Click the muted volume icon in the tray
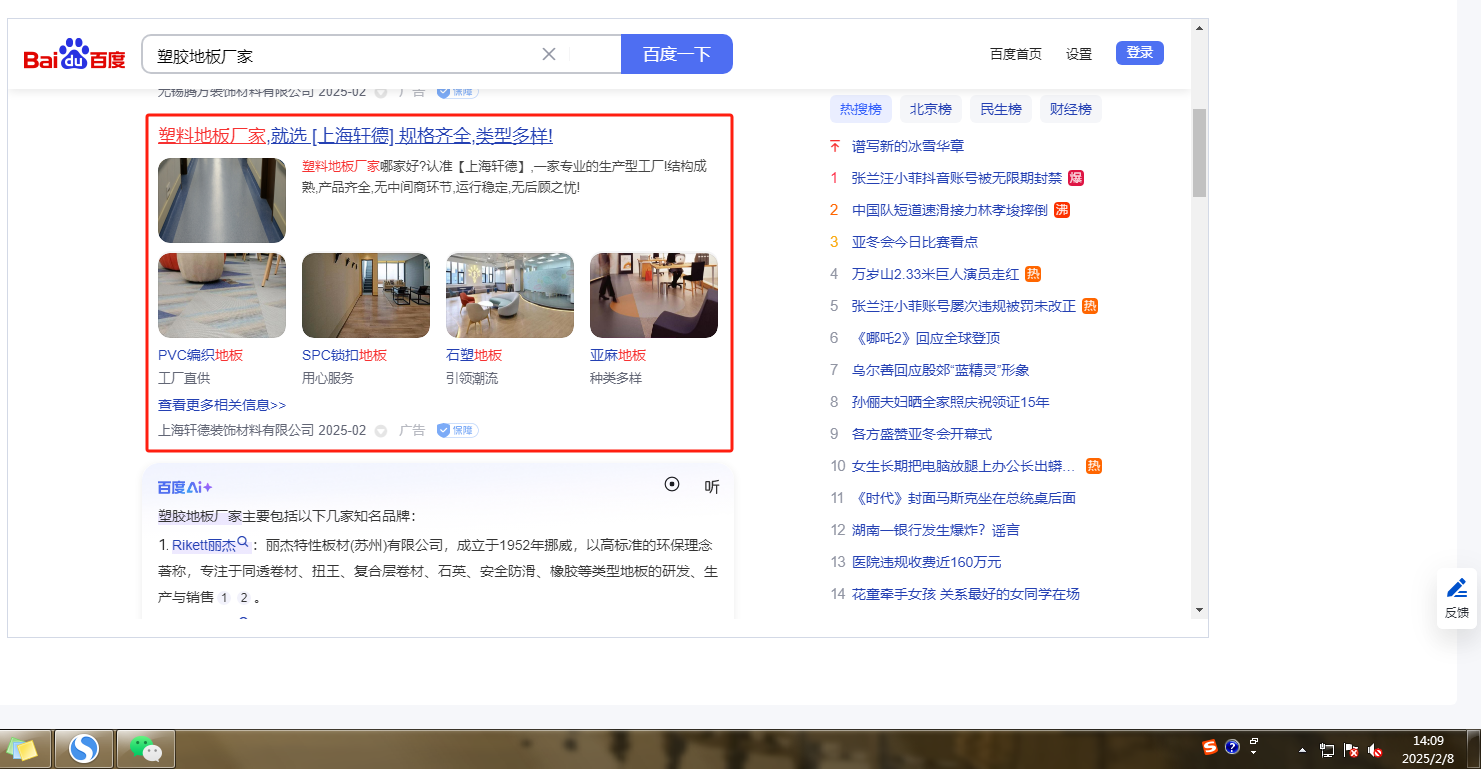 [x=1376, y=750]
